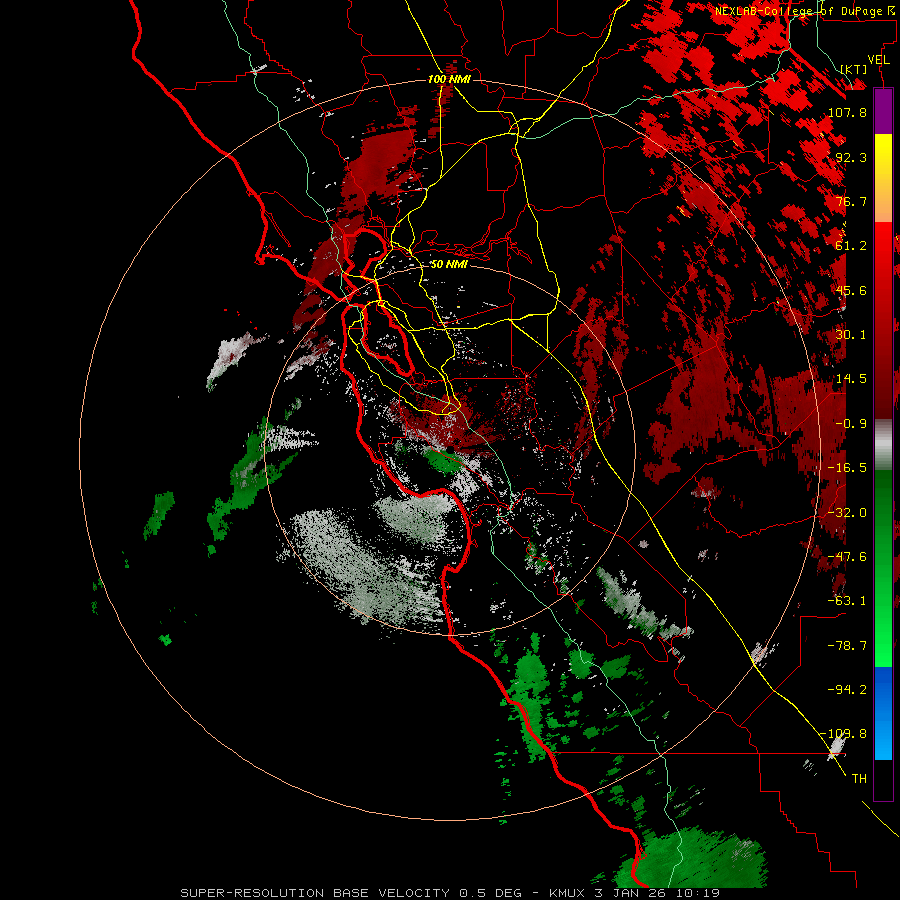Click the yellow segment of the velocity scale
Viewport: 900px width, 900px height.
point(883,156)
